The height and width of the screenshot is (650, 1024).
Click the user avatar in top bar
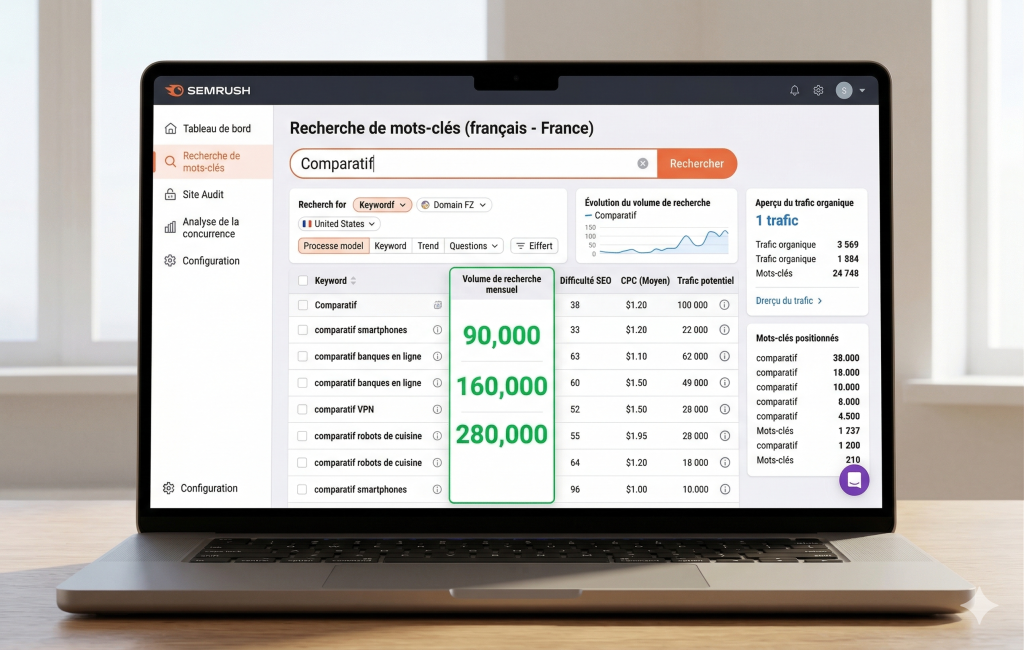tap(844, 90)
